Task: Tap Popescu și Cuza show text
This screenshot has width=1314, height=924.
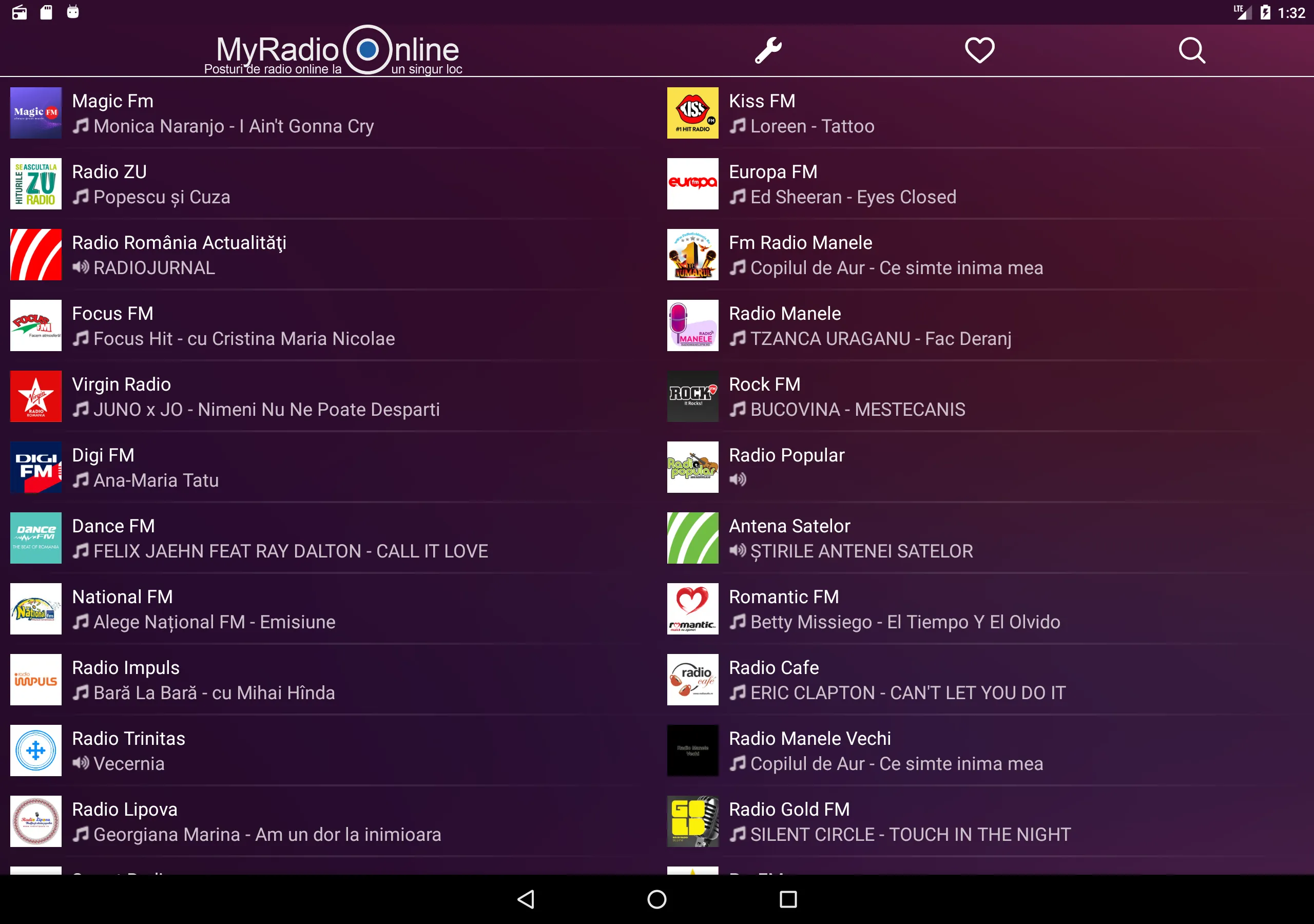Action: [162, 198]
